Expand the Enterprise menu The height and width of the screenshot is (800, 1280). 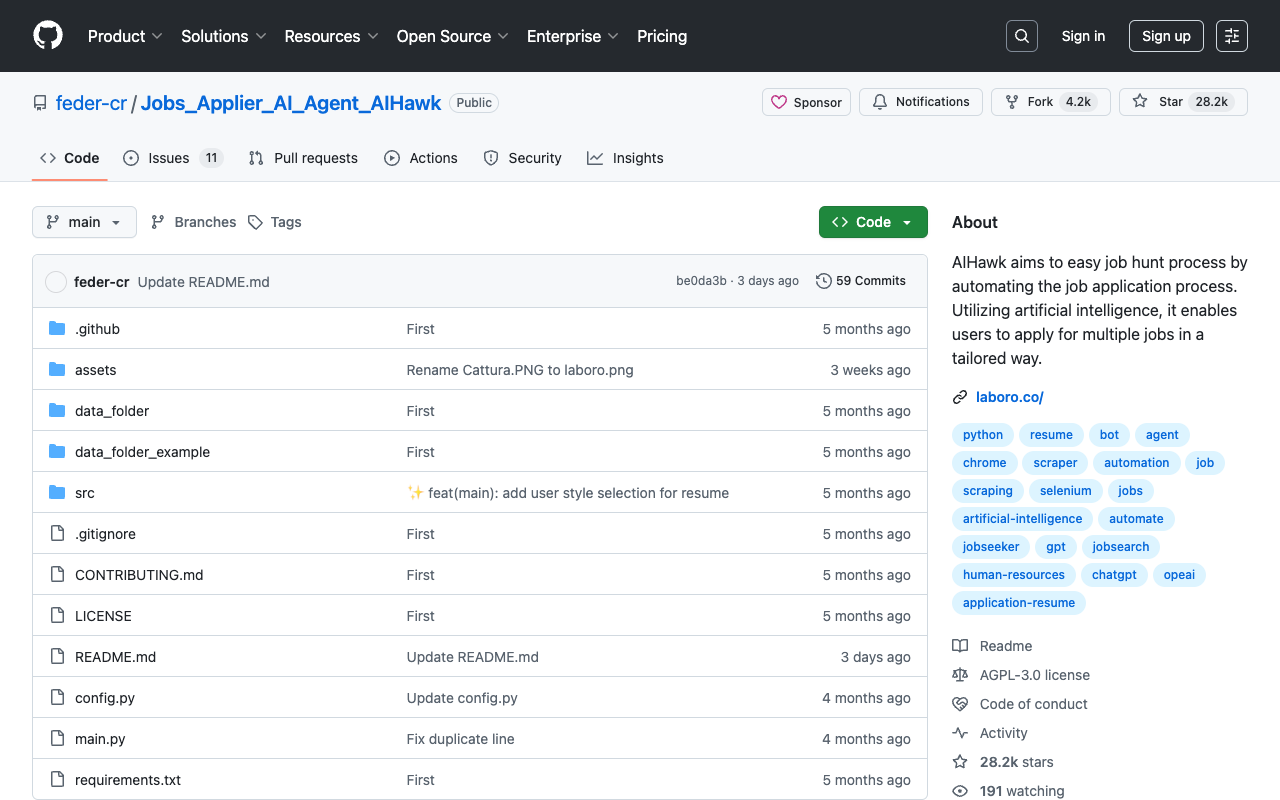coord(573,36)
